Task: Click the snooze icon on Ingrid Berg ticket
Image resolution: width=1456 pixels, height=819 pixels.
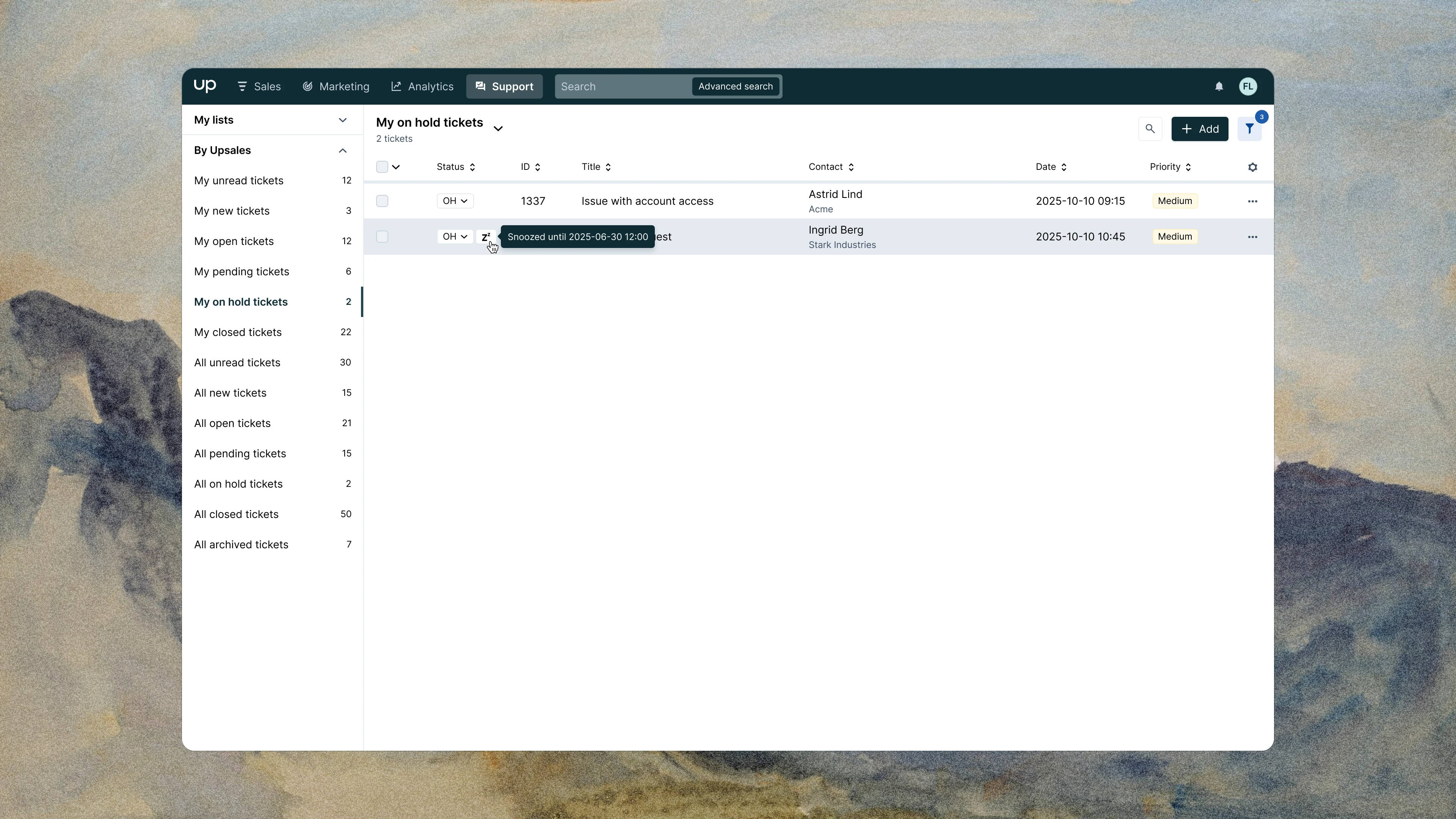Action: (486, 237)
